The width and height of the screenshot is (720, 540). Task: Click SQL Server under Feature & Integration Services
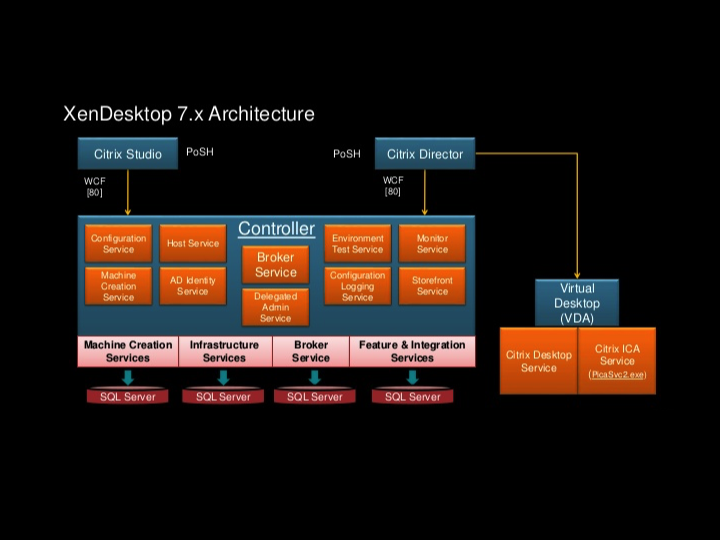412,396
